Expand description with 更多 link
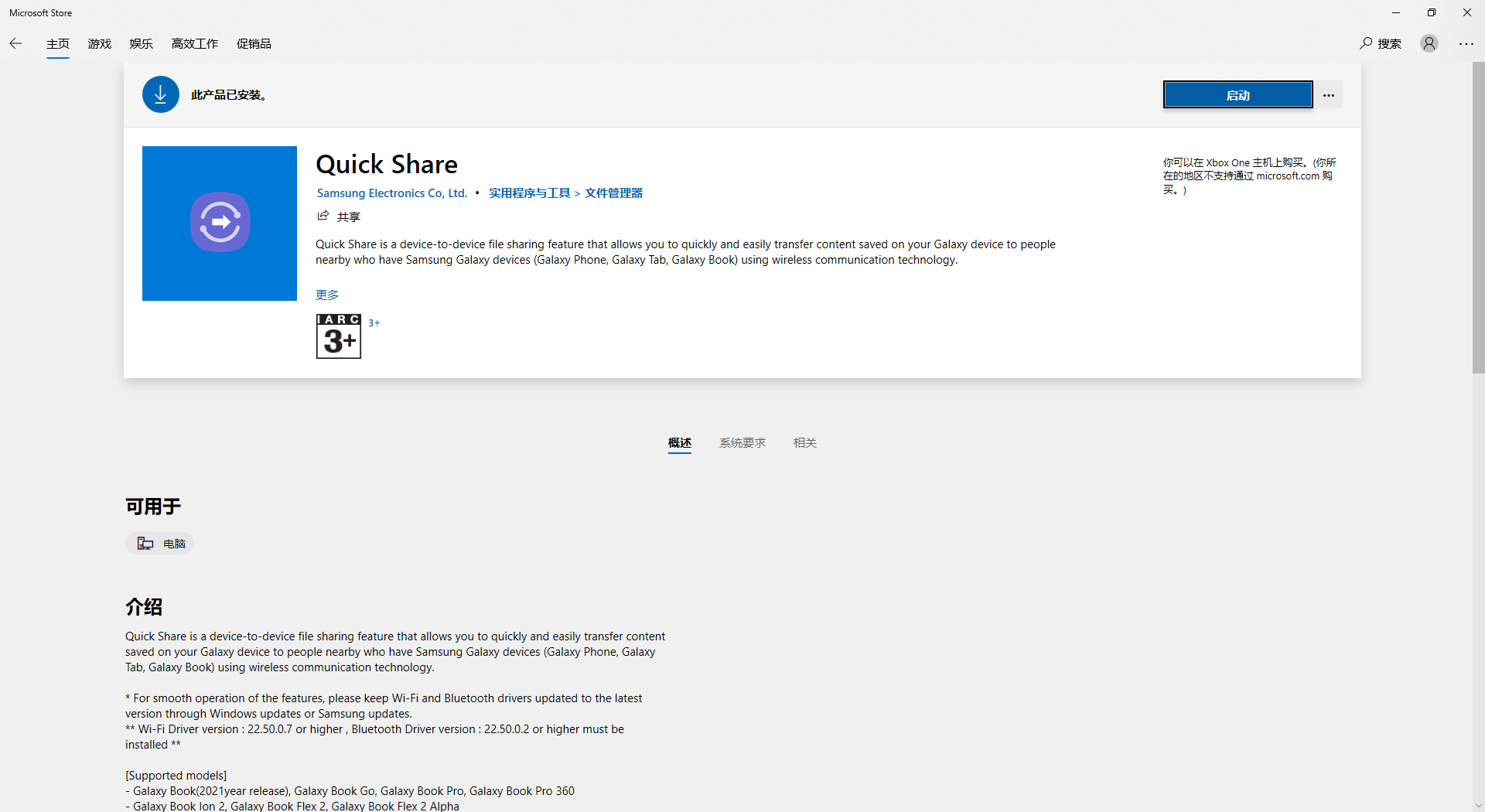The width and height of the screenshot is (1485, 812). click(x=327, y=295)
